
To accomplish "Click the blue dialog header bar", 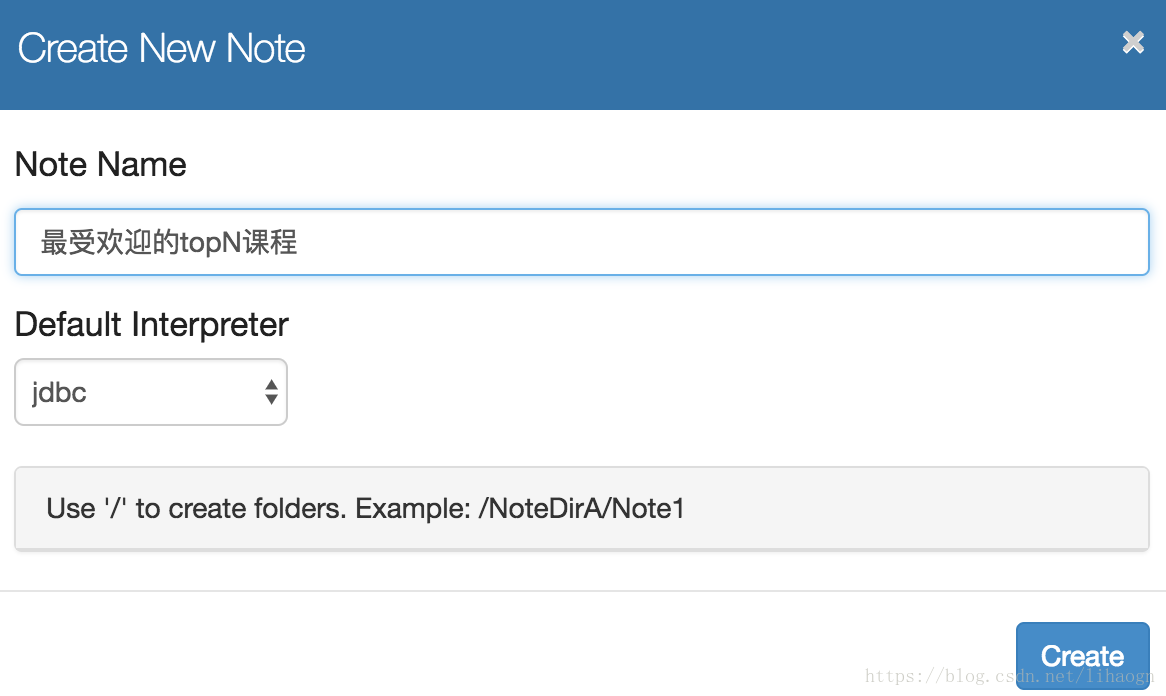I will click(x=583, y=55).
